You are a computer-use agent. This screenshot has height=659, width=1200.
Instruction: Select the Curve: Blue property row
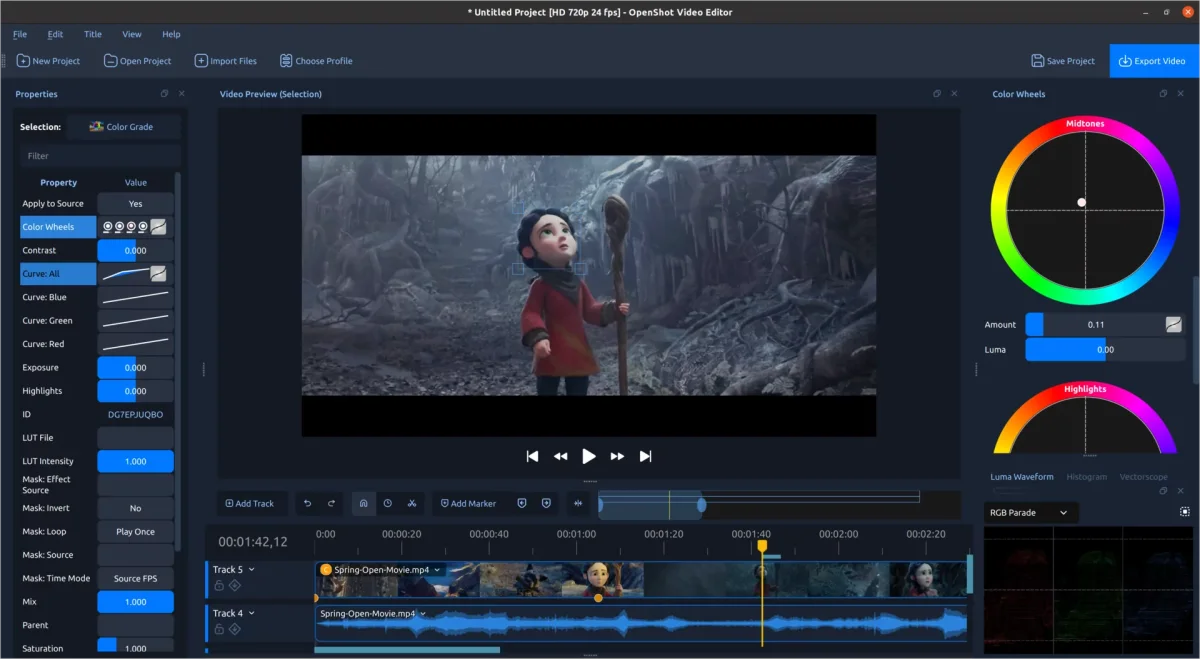pos(58,297)
